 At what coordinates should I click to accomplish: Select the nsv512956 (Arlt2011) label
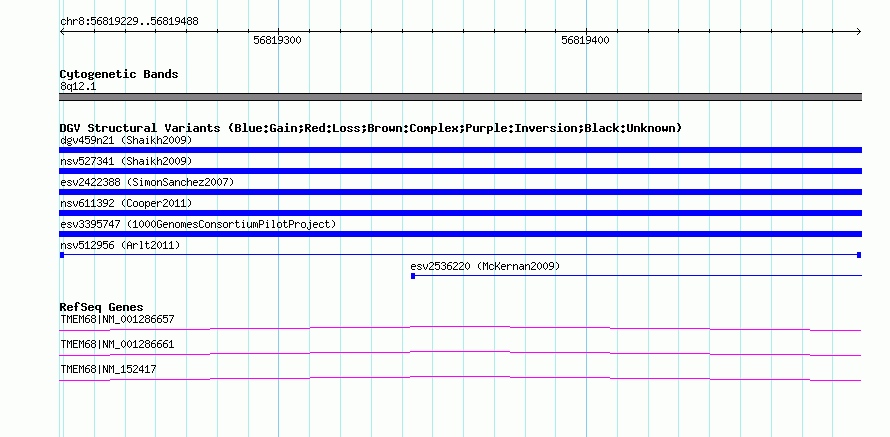coord(120,245)
